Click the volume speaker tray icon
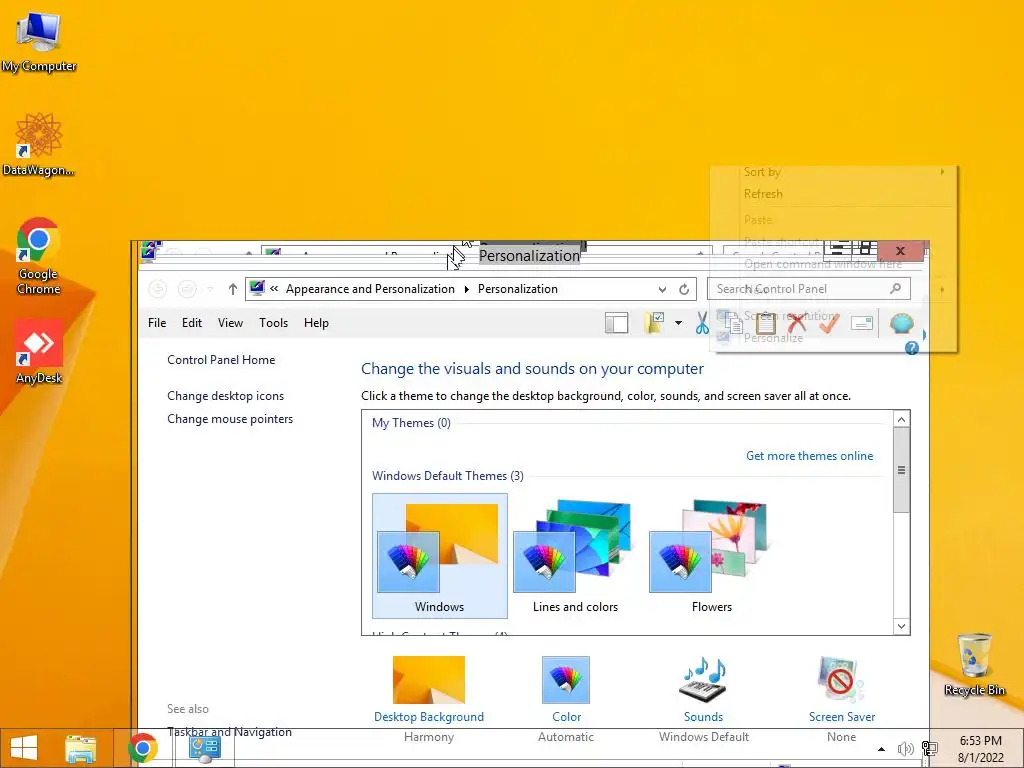This screenshot has width=1024, height=768. tap(905, 749)
